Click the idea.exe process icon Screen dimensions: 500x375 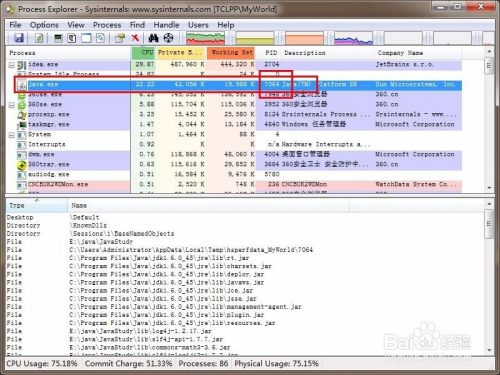click(x=22, y=65)
